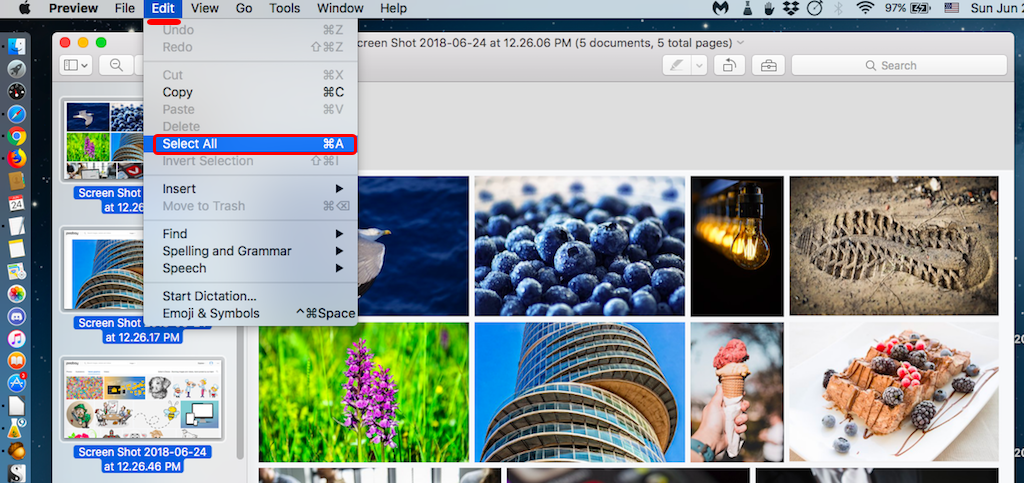Select the top sidebar thumbnail

click(104, 140)
